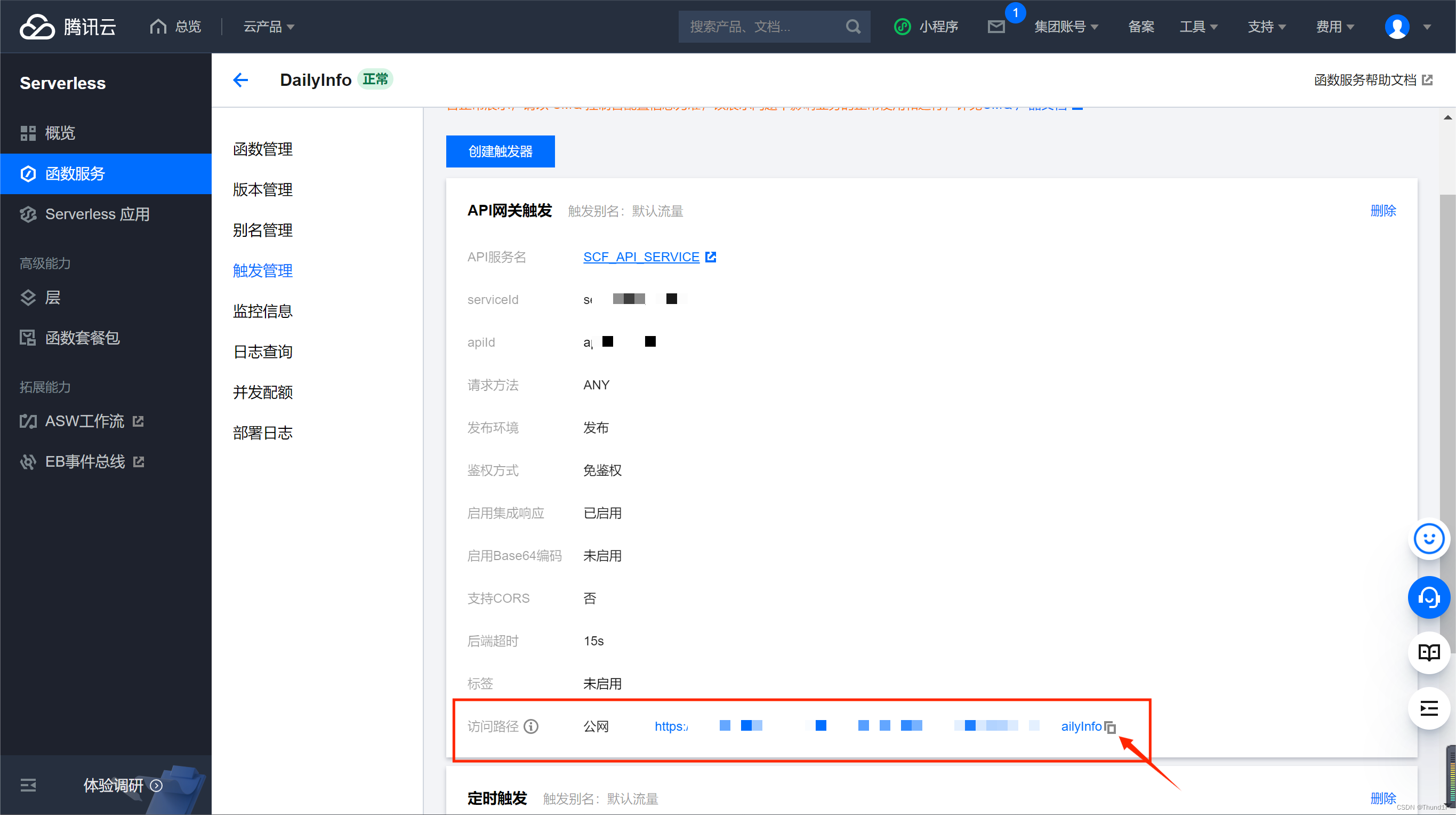This screenshot has height=815, width=1456.
Task: Open 函数套餐包 in the sidebar
Action: (x=106, y=338)
